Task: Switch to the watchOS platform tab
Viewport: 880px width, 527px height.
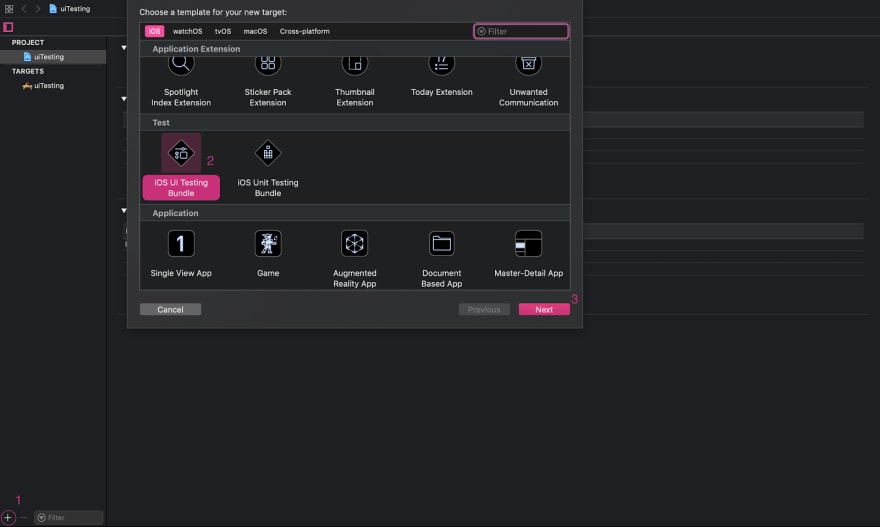Action: pyautogui.click(x=187, y=31)
